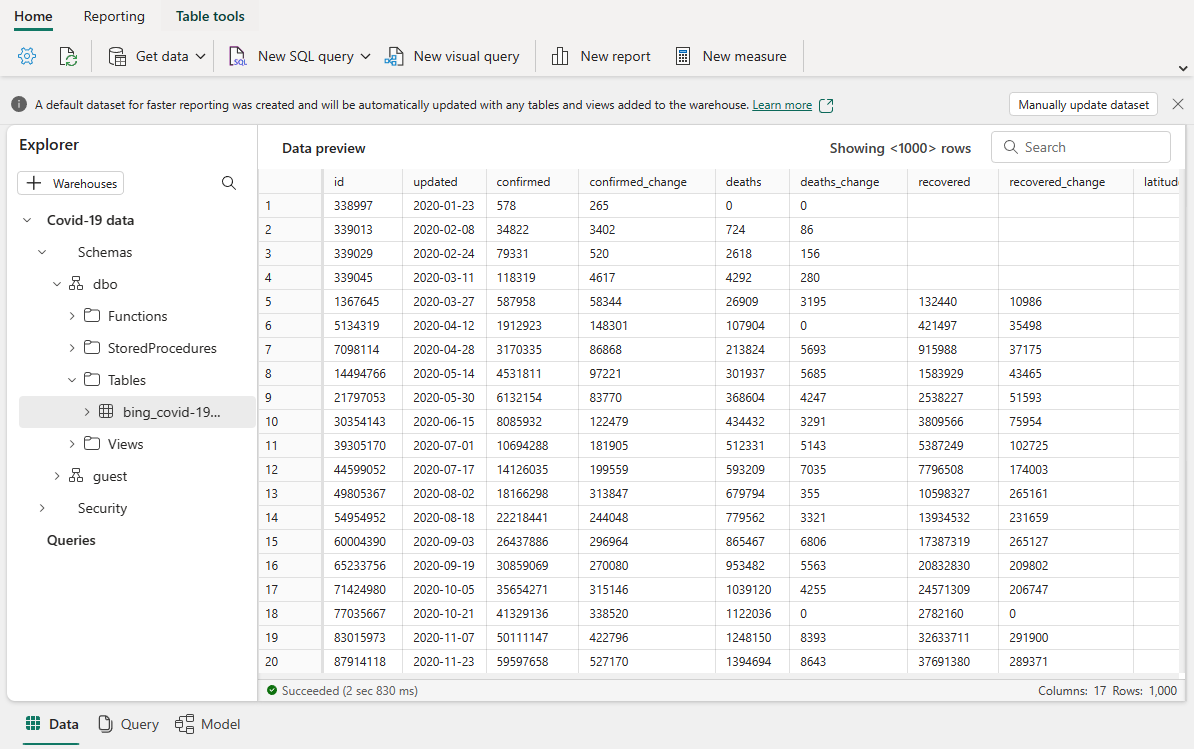Click the green Succeeded status icon
This screenshot has height=749, width=1194.
click(272, 690)
